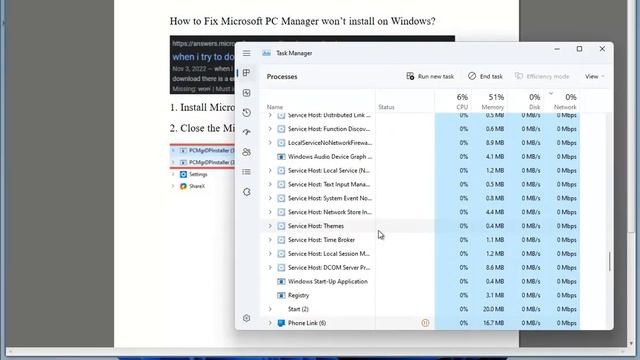
Task: Click Run new task button
Action: [x=430, y=76]
